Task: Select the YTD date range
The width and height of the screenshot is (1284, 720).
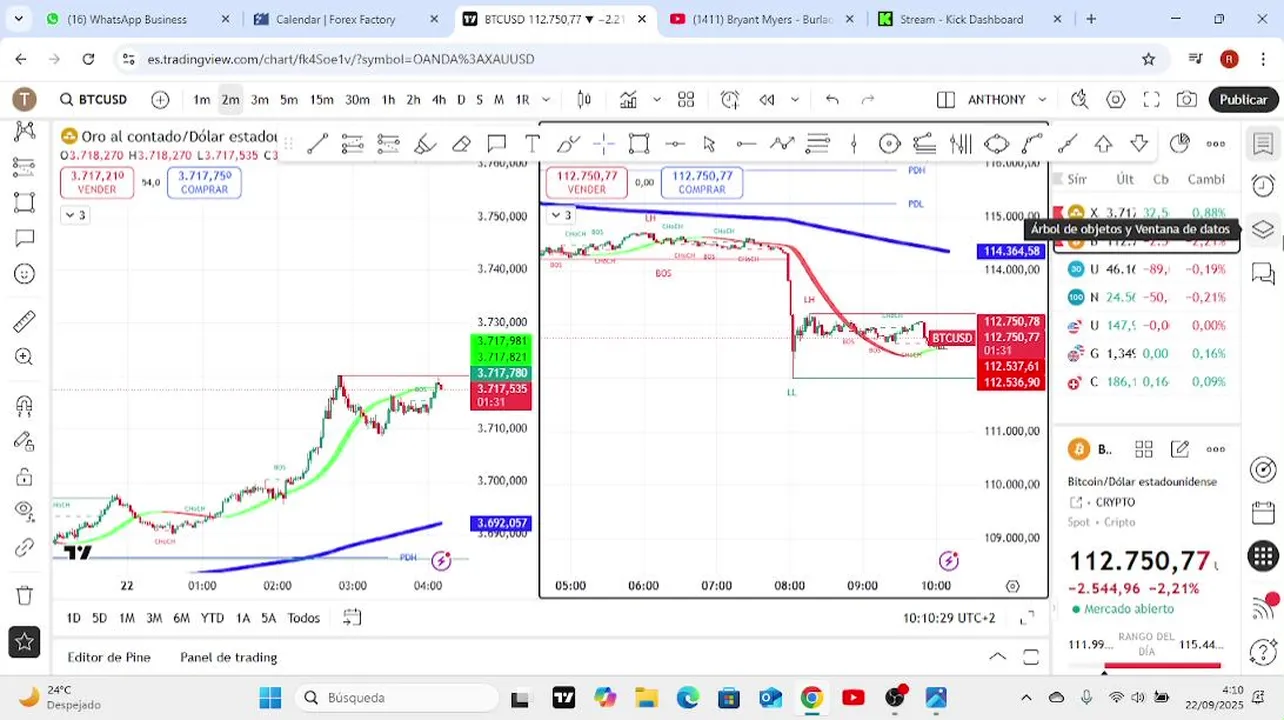Action: point(212,618)
